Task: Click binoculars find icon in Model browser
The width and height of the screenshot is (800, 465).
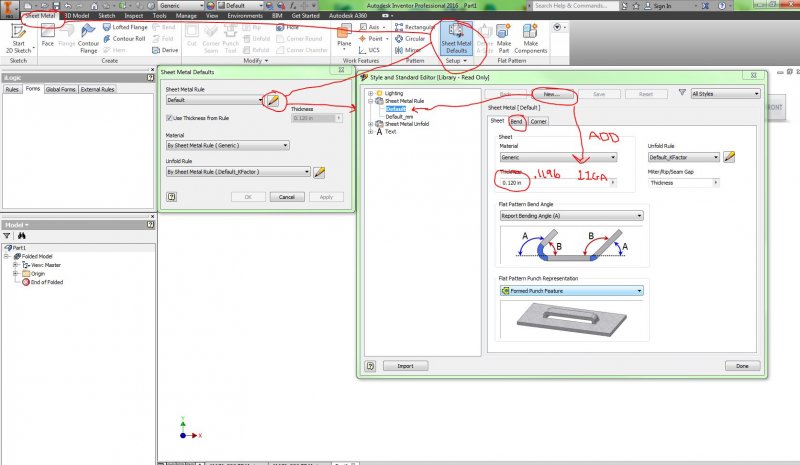Action: 21,236
